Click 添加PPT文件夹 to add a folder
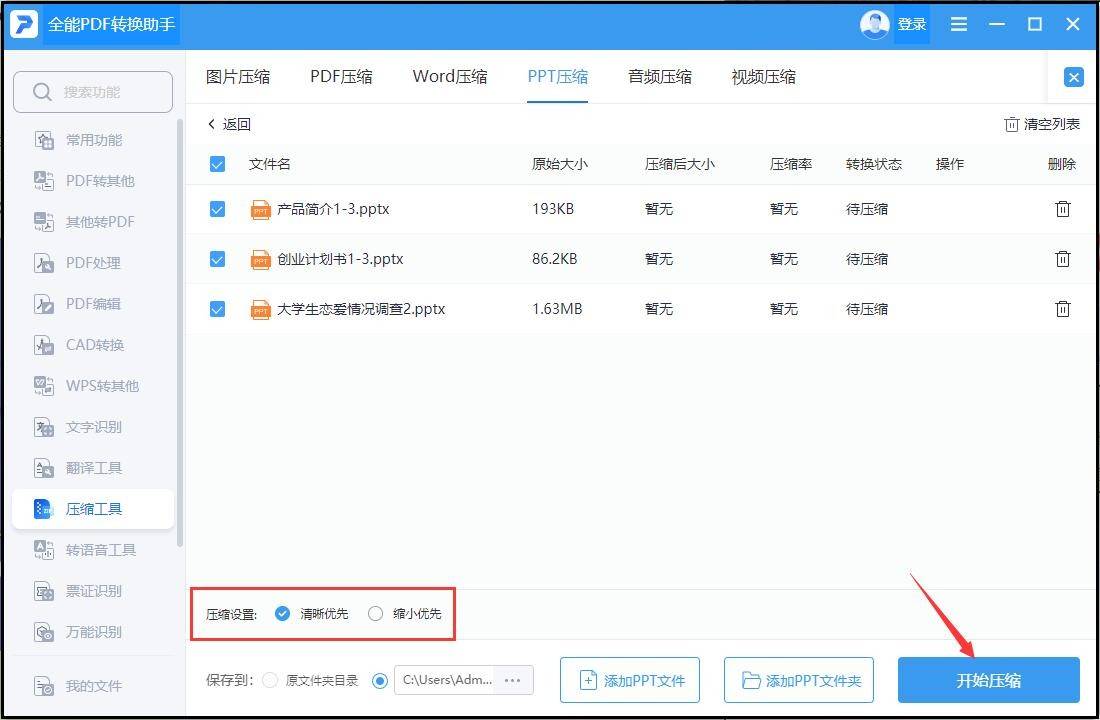The width and height of the screenshot is (1100, 720). click(x=798, y=680)
